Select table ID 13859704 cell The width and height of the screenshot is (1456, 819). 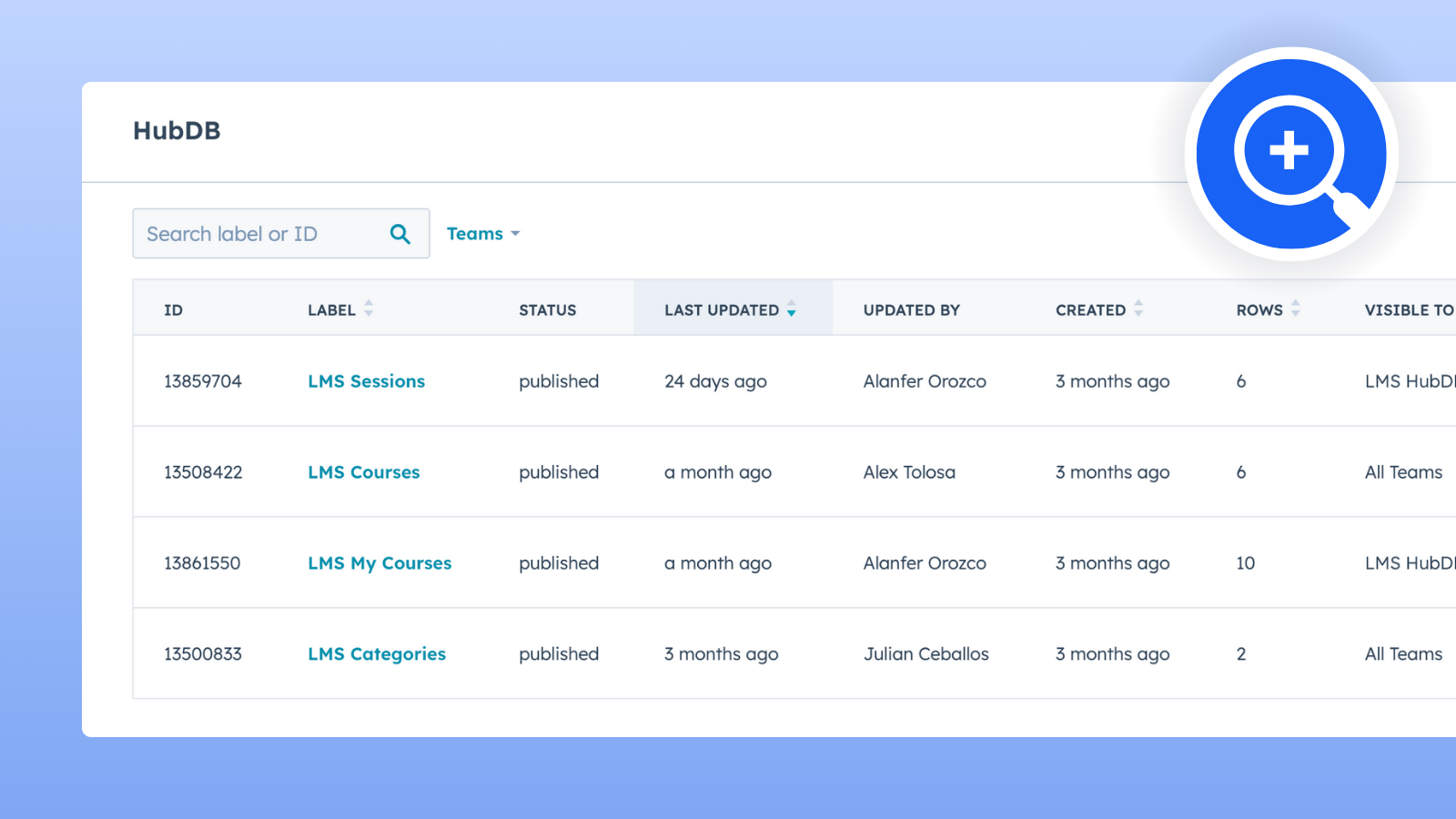pyautogui.click(x=203, y=381)
